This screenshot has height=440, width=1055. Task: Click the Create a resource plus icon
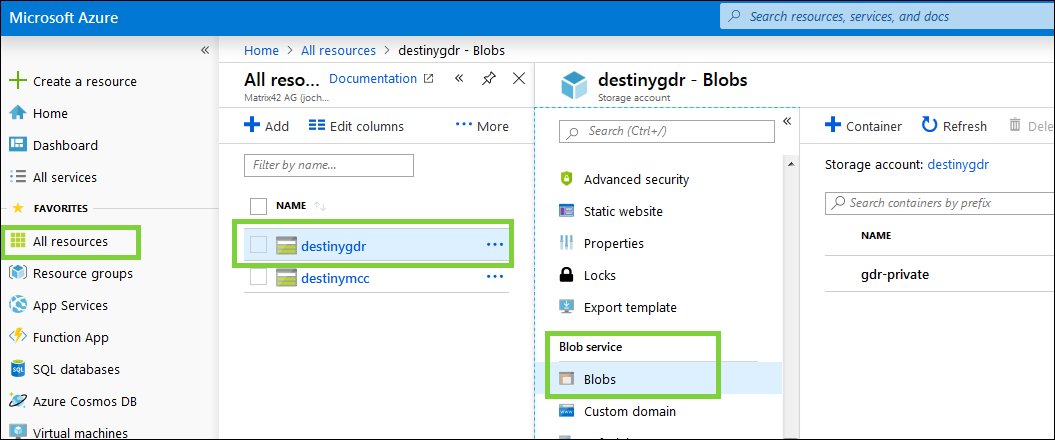pyautogui.click(x=17, y=81)
